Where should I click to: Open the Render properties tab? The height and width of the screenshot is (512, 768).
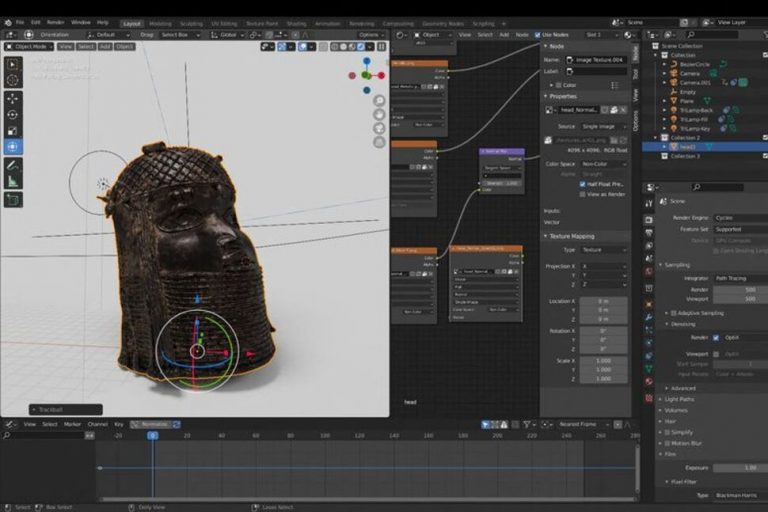[648, 219]
